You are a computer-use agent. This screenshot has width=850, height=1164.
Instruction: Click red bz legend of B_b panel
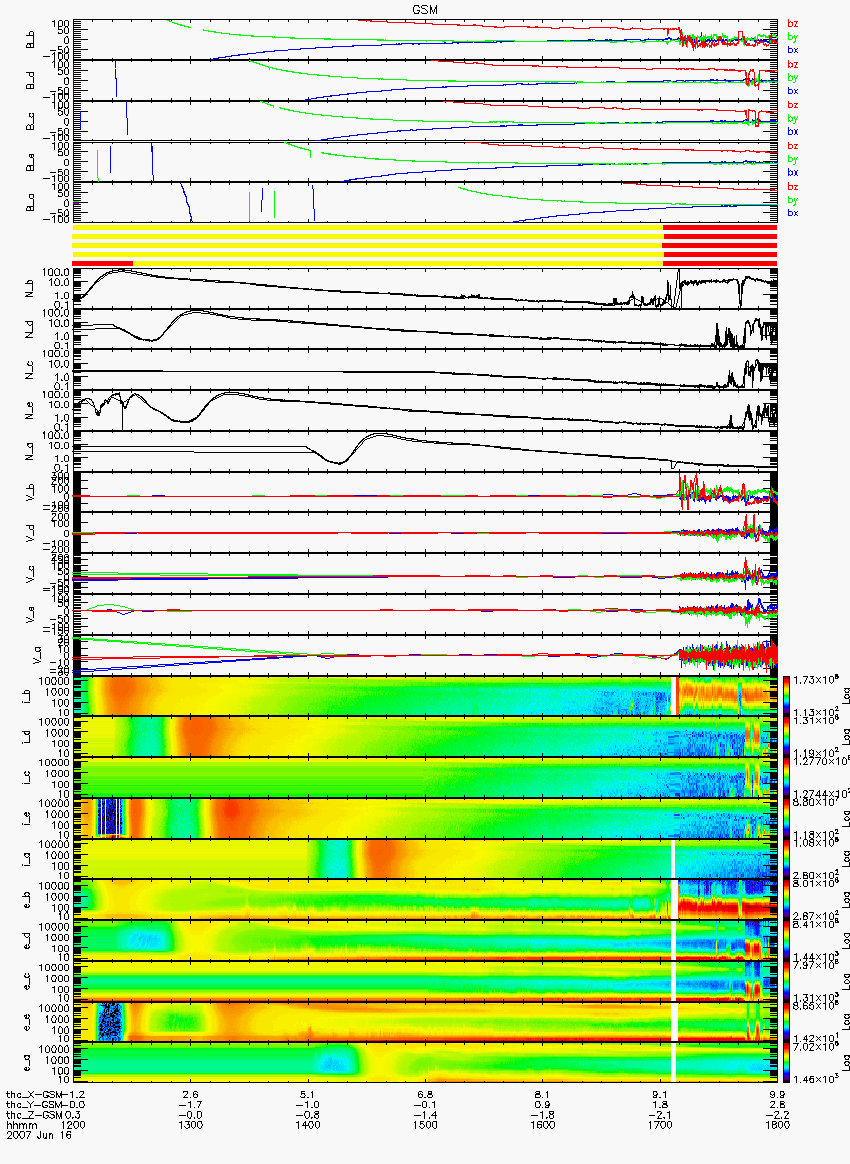[793, 24]
